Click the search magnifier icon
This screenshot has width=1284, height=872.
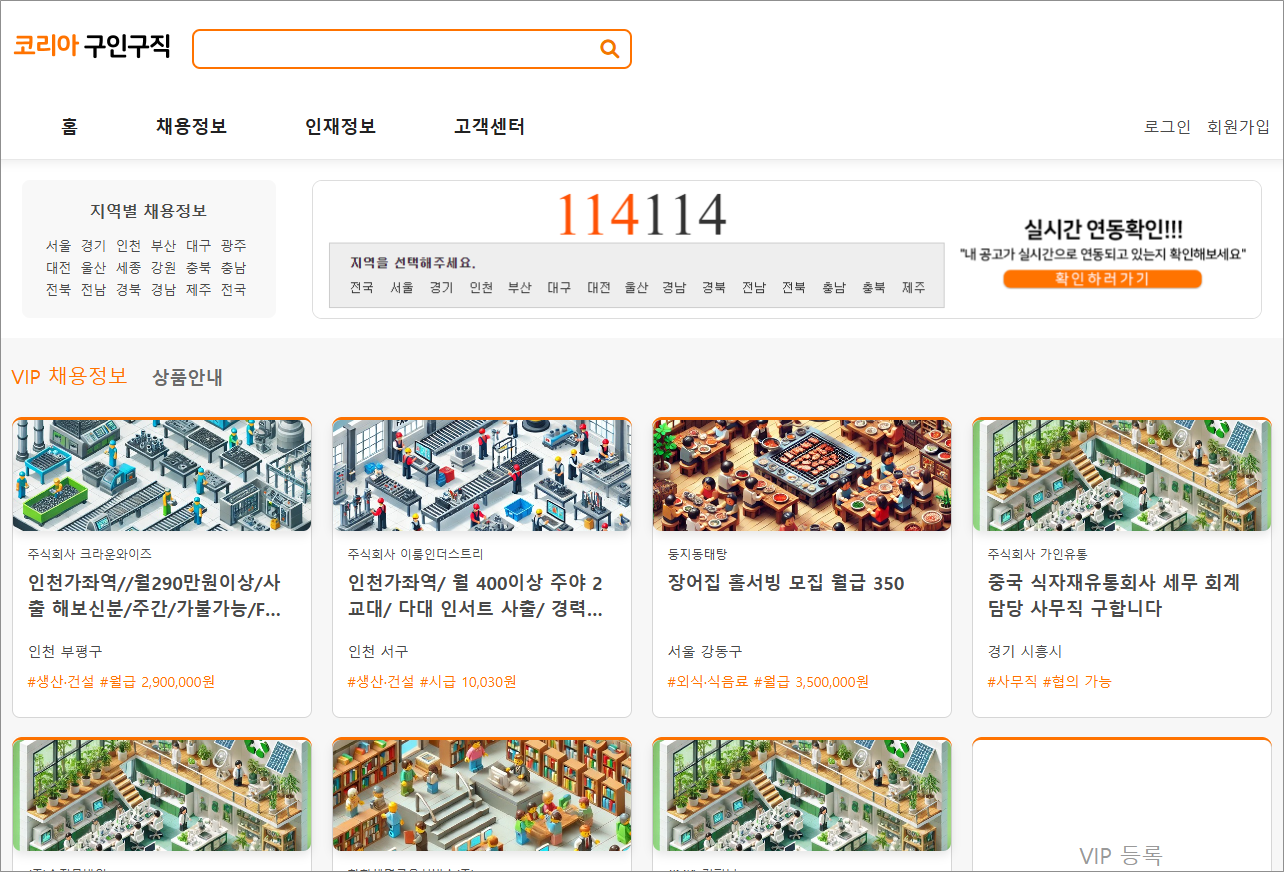coord(609,48)
